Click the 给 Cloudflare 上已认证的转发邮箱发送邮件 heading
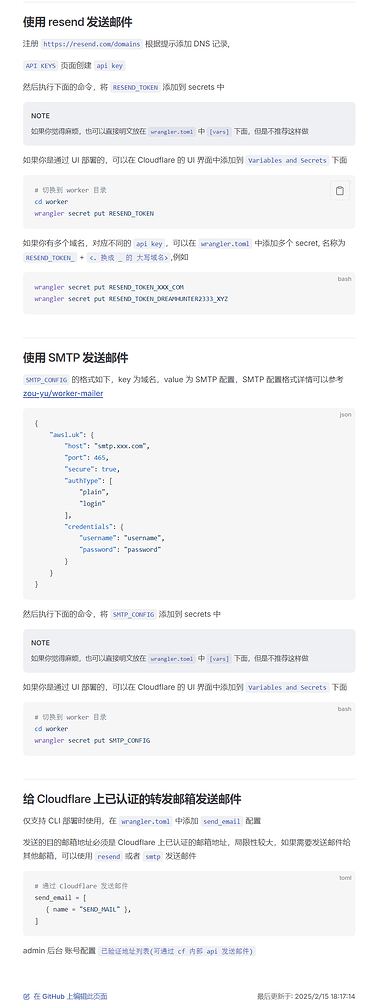 [x=132, y=799]
